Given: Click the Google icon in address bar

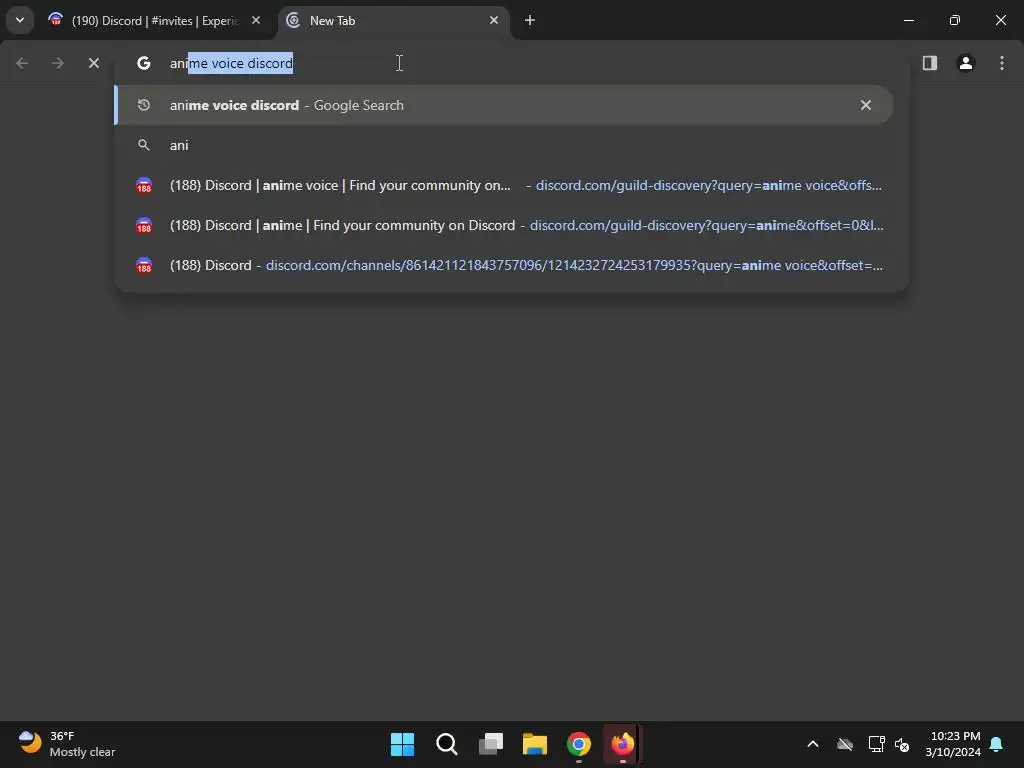Looking at the screenshot, I should point(144,63).
